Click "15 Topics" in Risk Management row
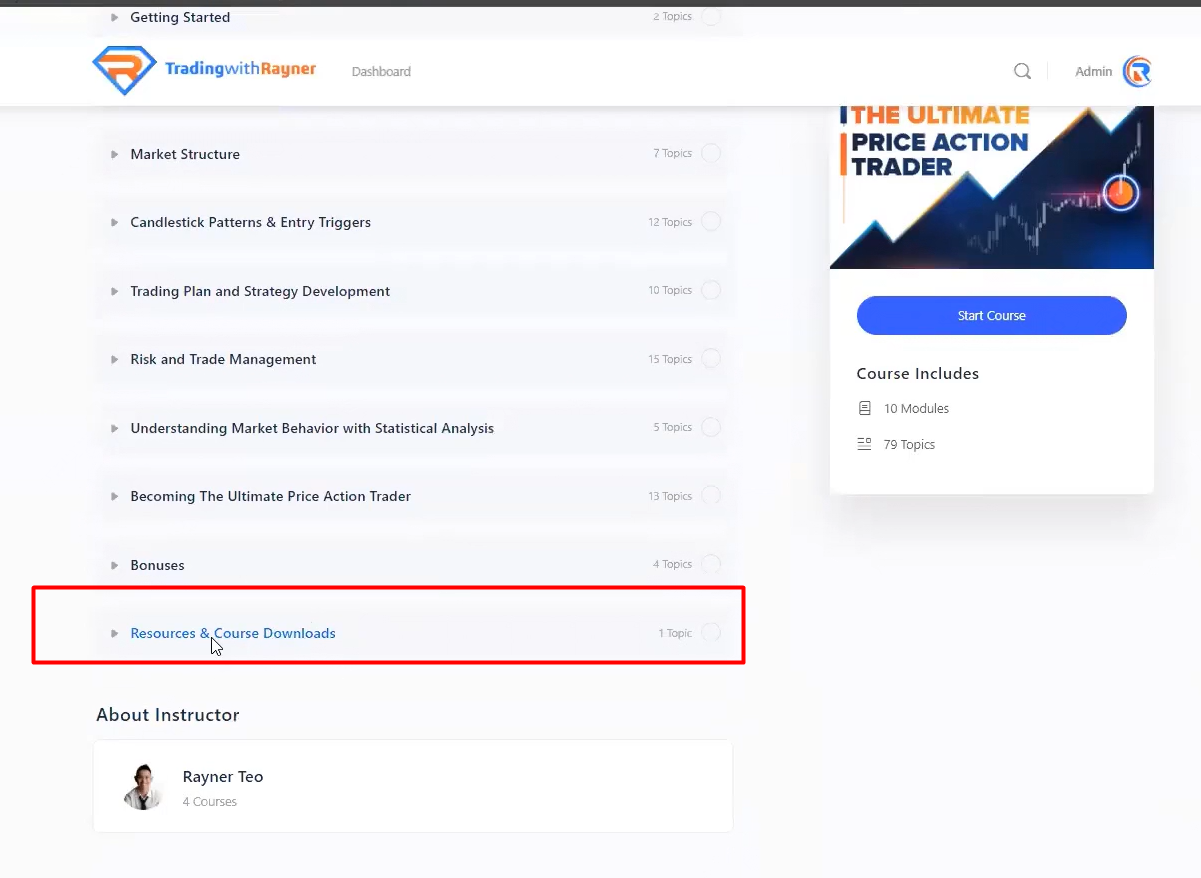Viewport: 1201px width, 878px height. coord(670,359)
